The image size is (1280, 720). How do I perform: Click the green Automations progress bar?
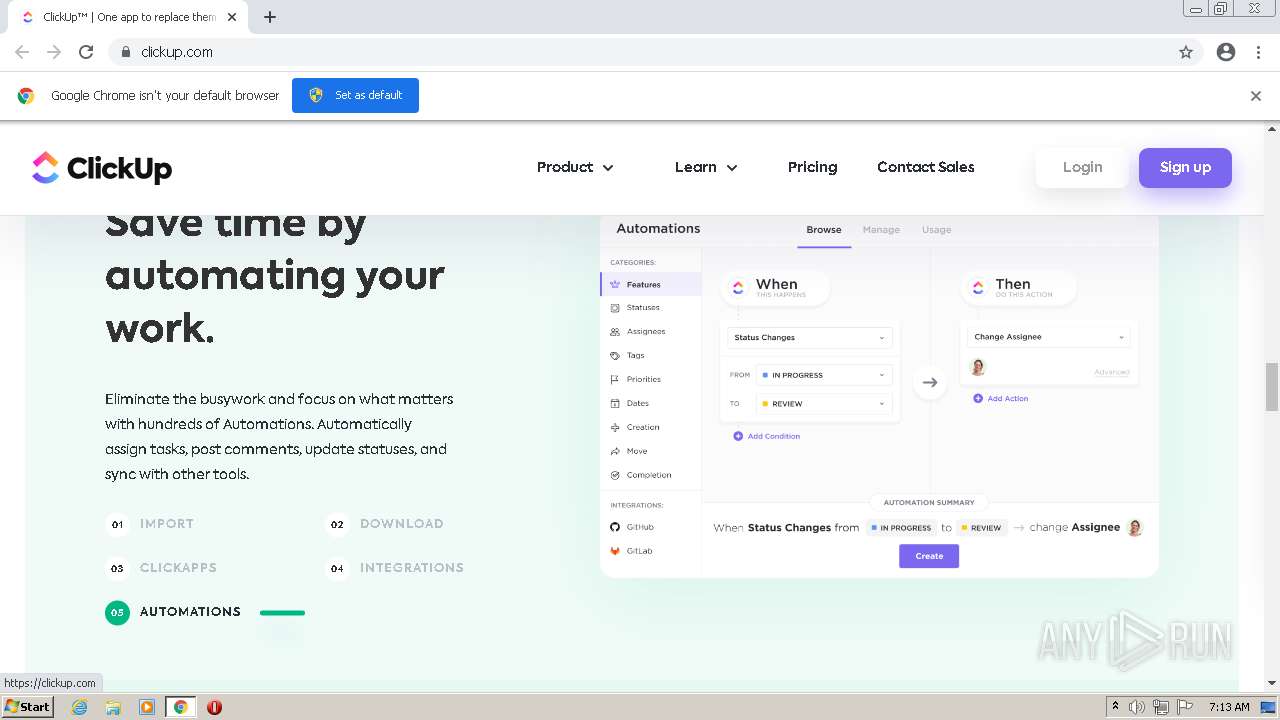282,612
